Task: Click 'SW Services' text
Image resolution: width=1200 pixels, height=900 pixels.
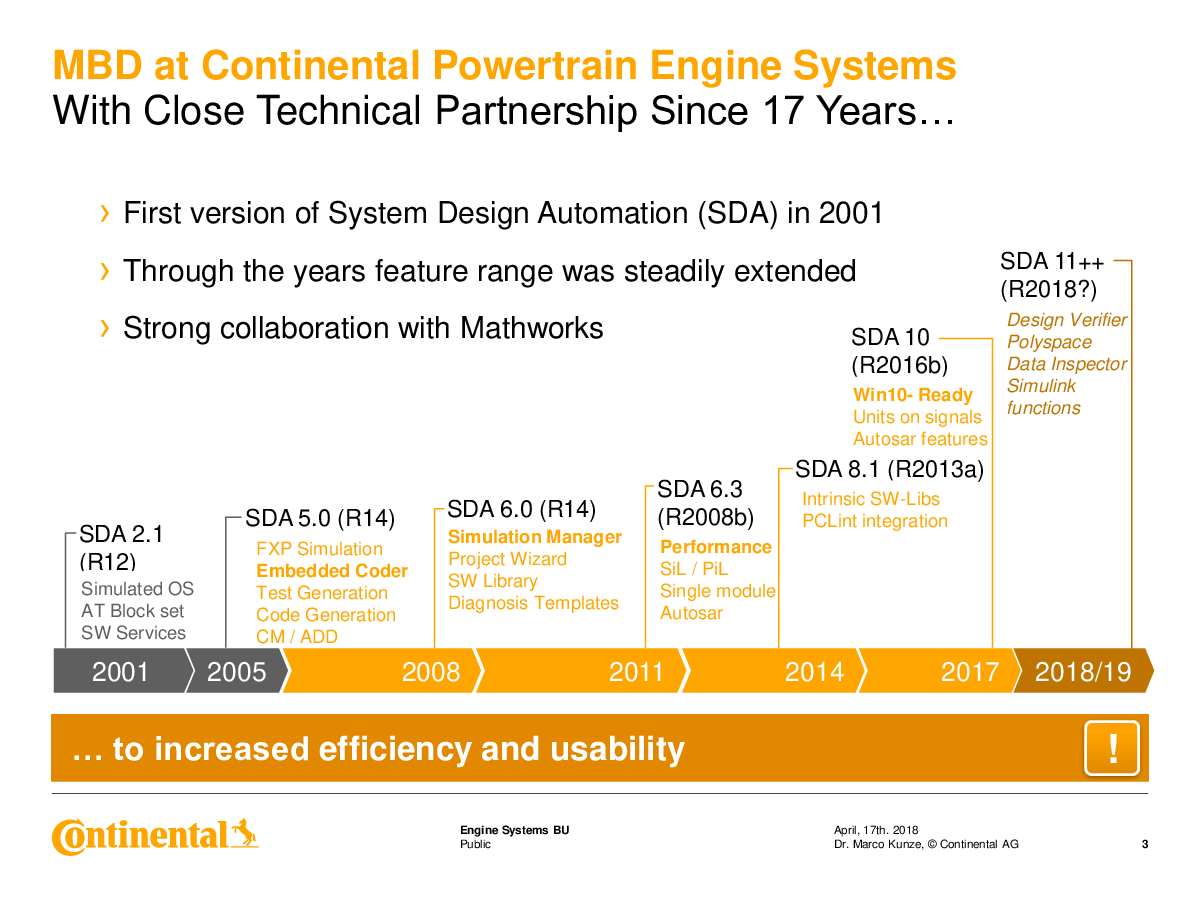Action: (134, 633)
